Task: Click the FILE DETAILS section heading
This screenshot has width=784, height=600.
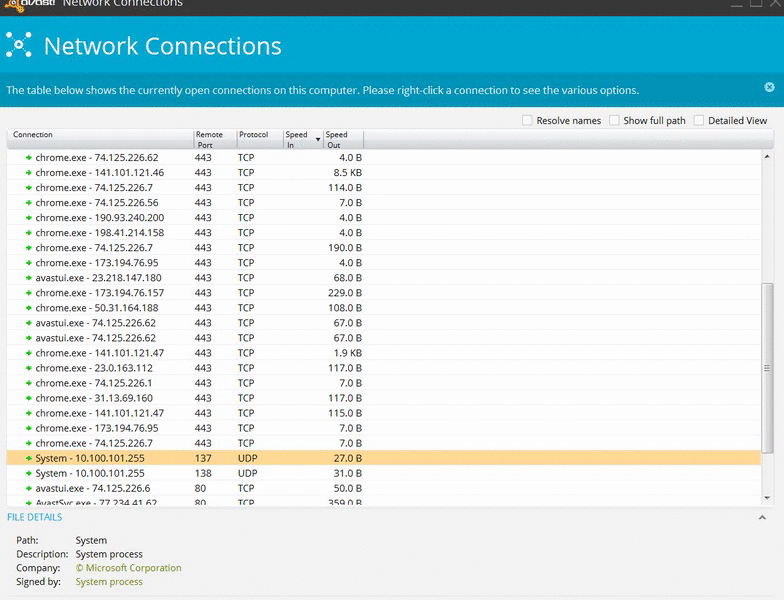Action: pyautogui.click(x=34, y=518)
